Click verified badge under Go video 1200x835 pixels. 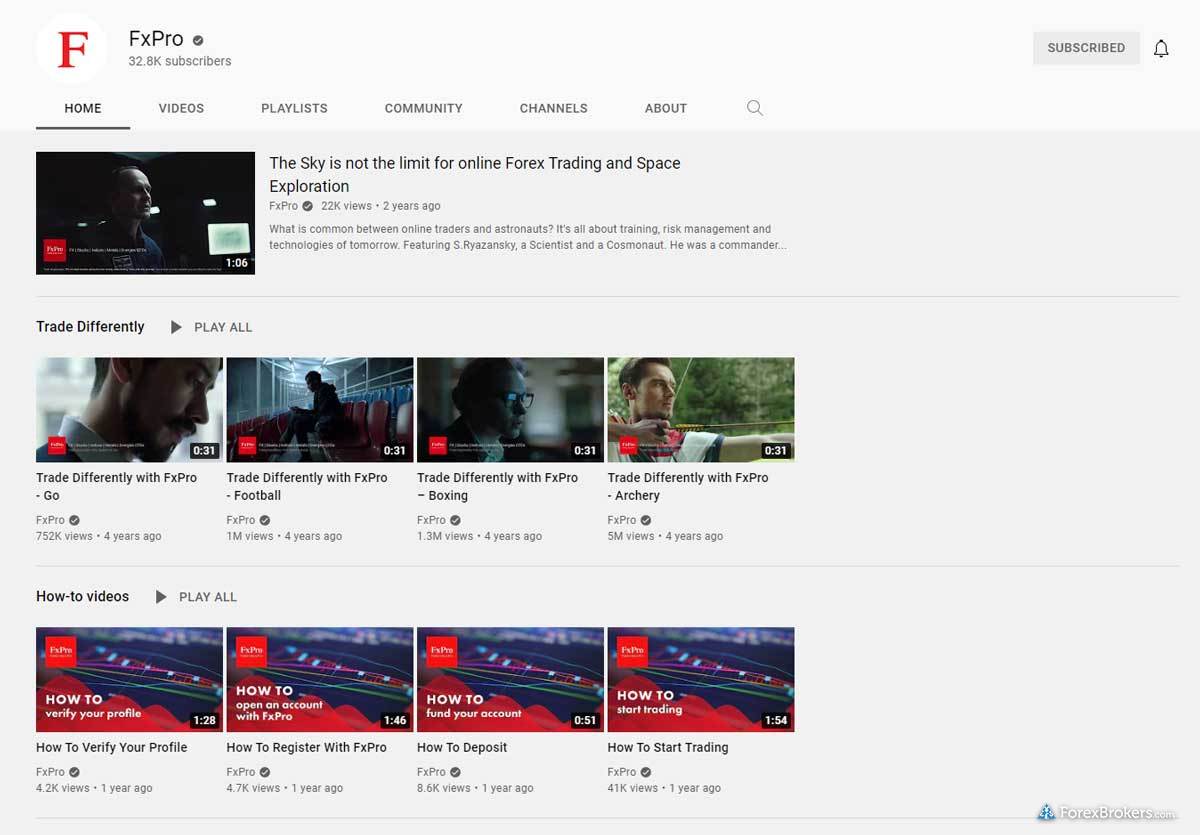coord(75,520)
